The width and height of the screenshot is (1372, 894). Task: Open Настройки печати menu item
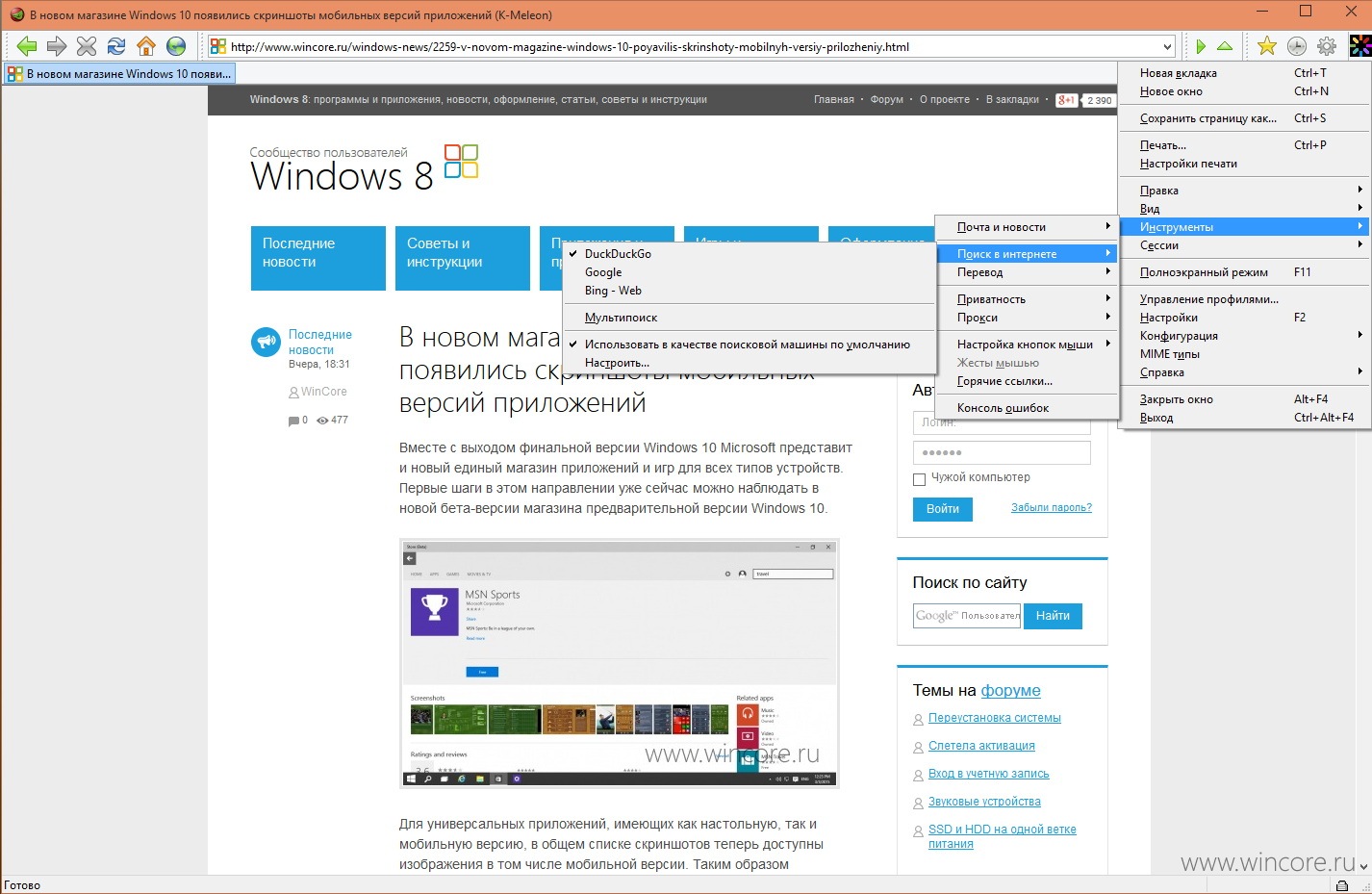coord(1245,164)
